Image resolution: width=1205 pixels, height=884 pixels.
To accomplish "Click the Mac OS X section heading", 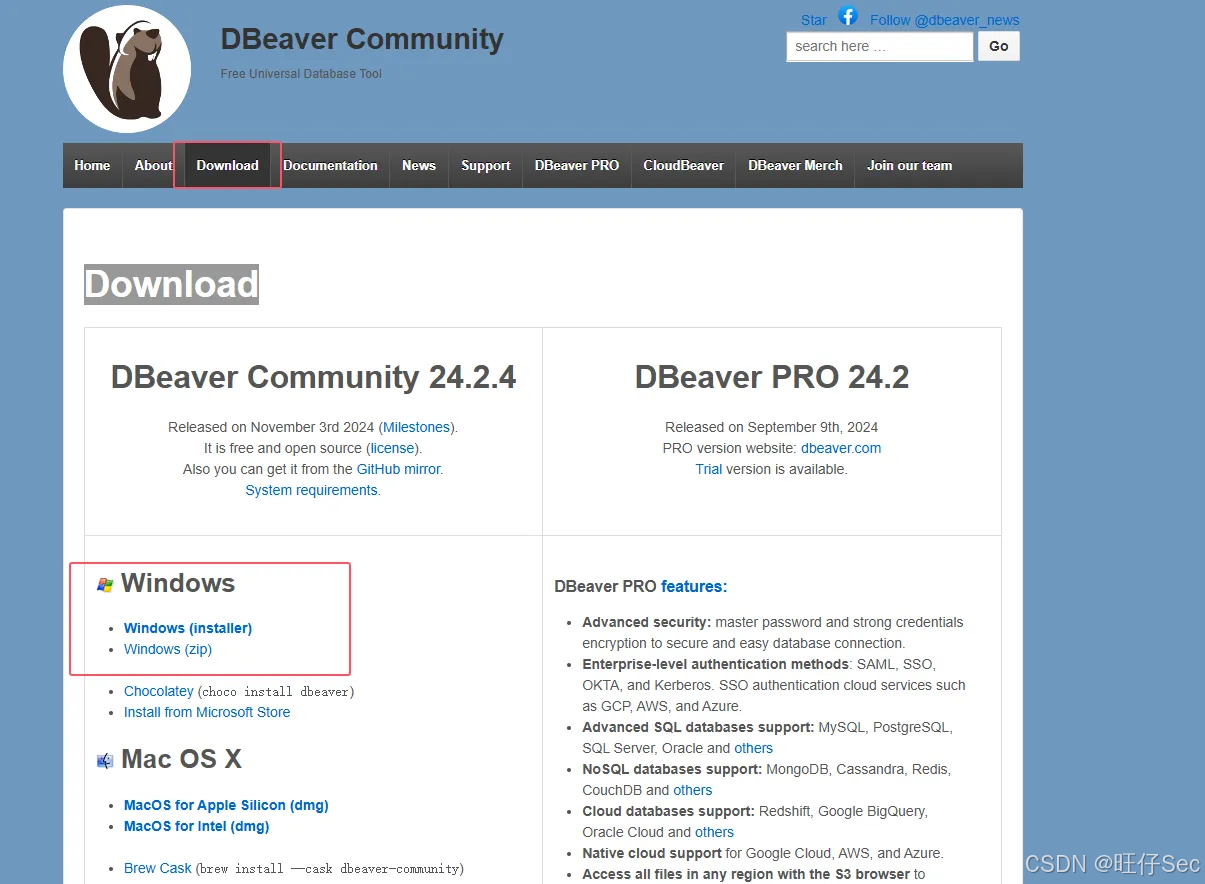I will click(x=182, y=759).
